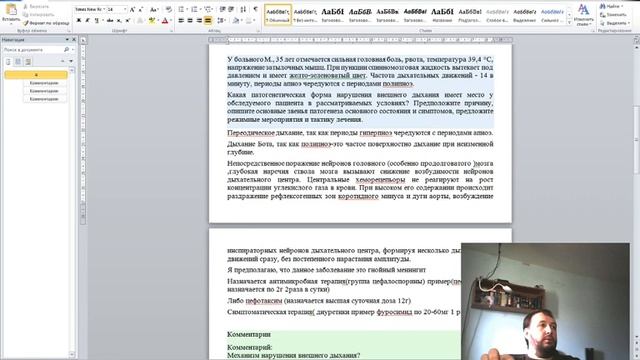Click the Decrease Indent icon
Viewport: 640px width, 360px height.
click(222, 9)
